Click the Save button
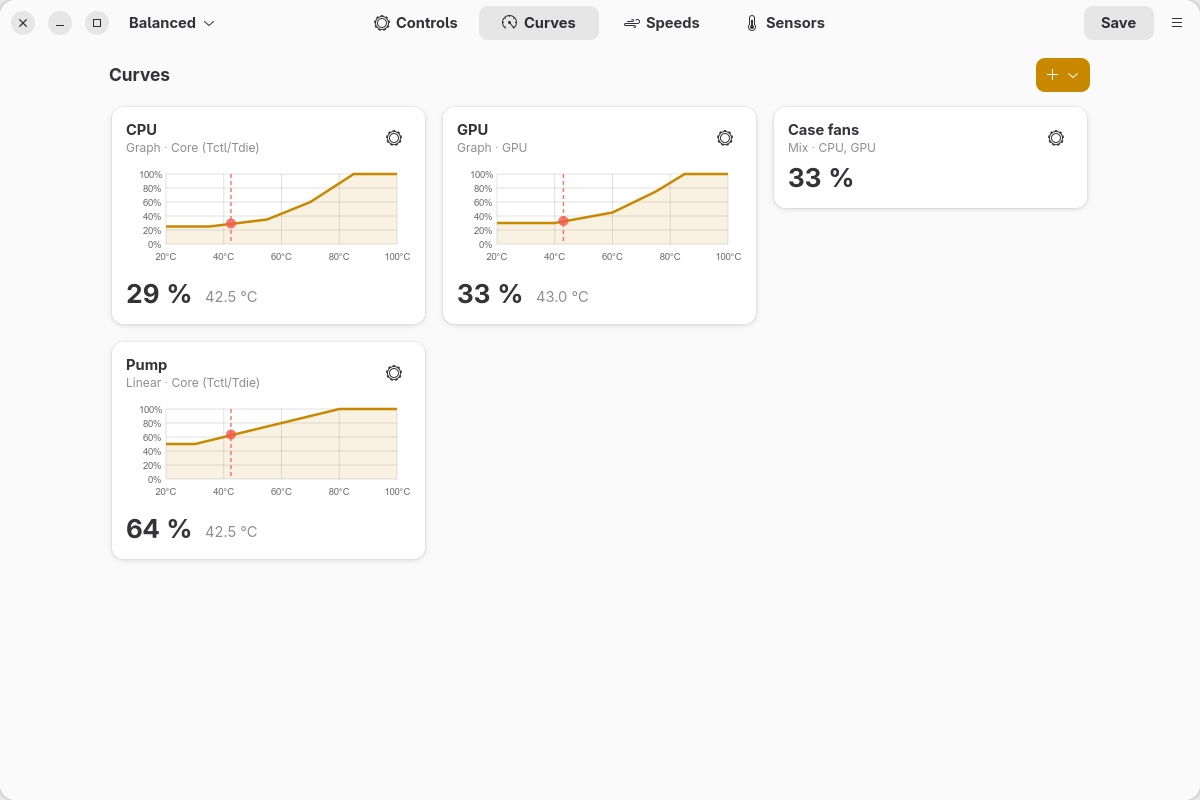The image size is (1200, 800). 1118,23
